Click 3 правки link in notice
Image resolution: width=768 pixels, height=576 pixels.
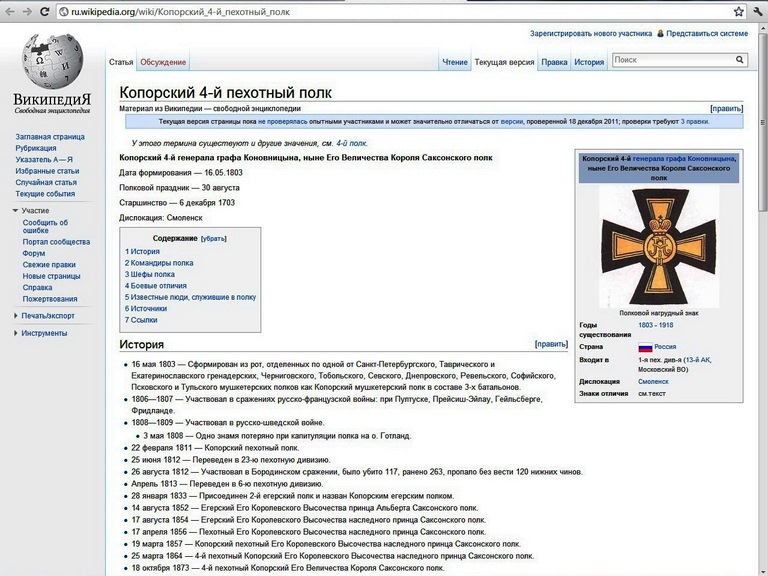tap(694, 121)
